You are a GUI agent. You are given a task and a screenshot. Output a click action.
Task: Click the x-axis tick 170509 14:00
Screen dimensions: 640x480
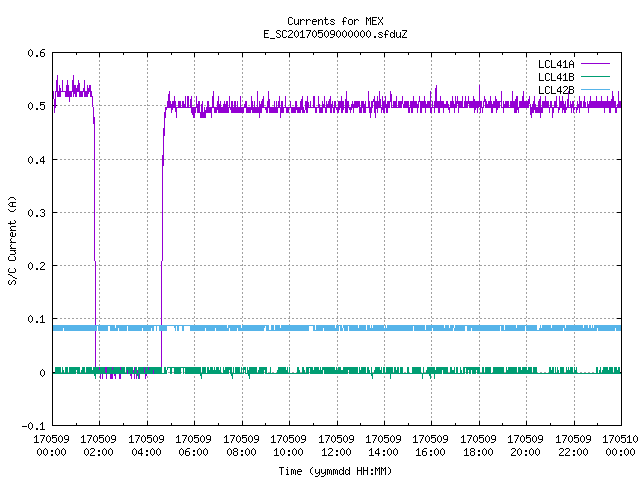[x=383, y=446]
